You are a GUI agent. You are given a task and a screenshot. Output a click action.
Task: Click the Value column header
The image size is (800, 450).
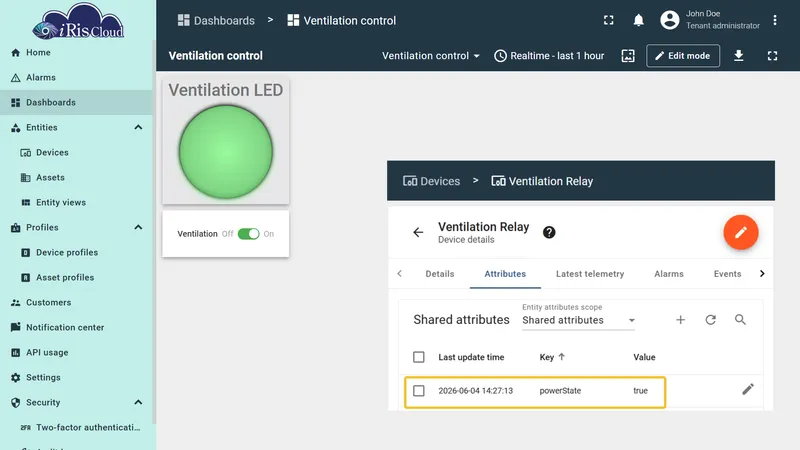644,357
